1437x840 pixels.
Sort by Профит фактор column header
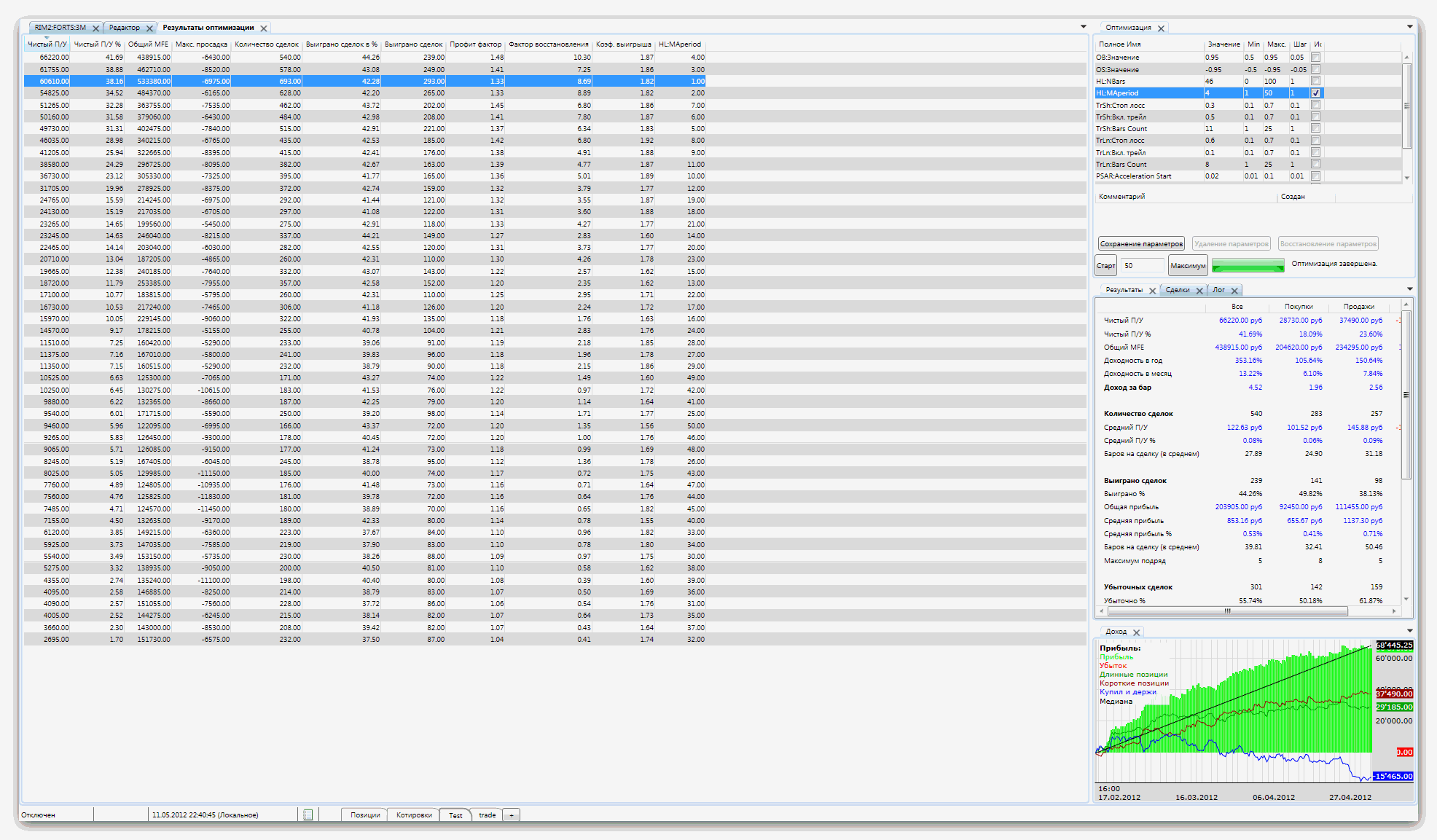(475, 44)
